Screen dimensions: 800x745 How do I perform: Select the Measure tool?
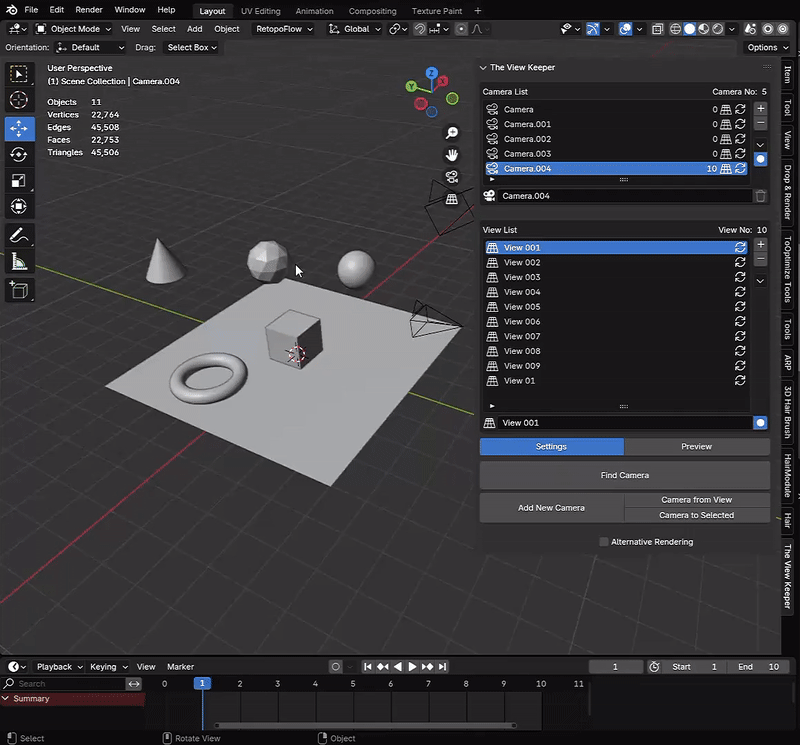[19, 262]
